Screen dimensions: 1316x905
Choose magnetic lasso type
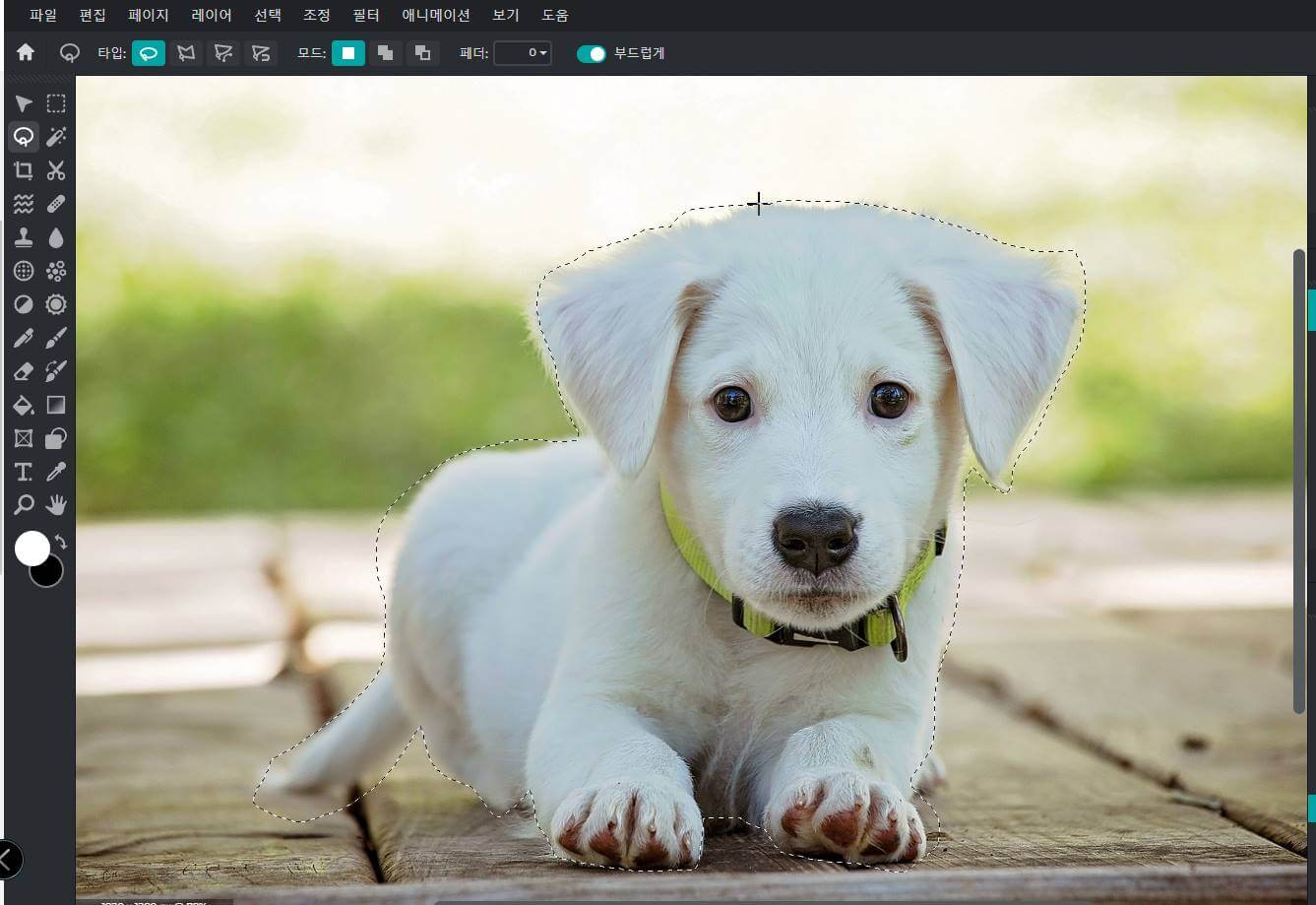coord(261,53)
